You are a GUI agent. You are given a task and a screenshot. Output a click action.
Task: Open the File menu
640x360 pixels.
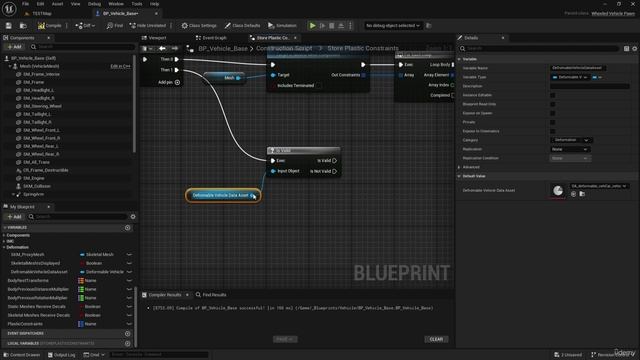pos(25,4)
